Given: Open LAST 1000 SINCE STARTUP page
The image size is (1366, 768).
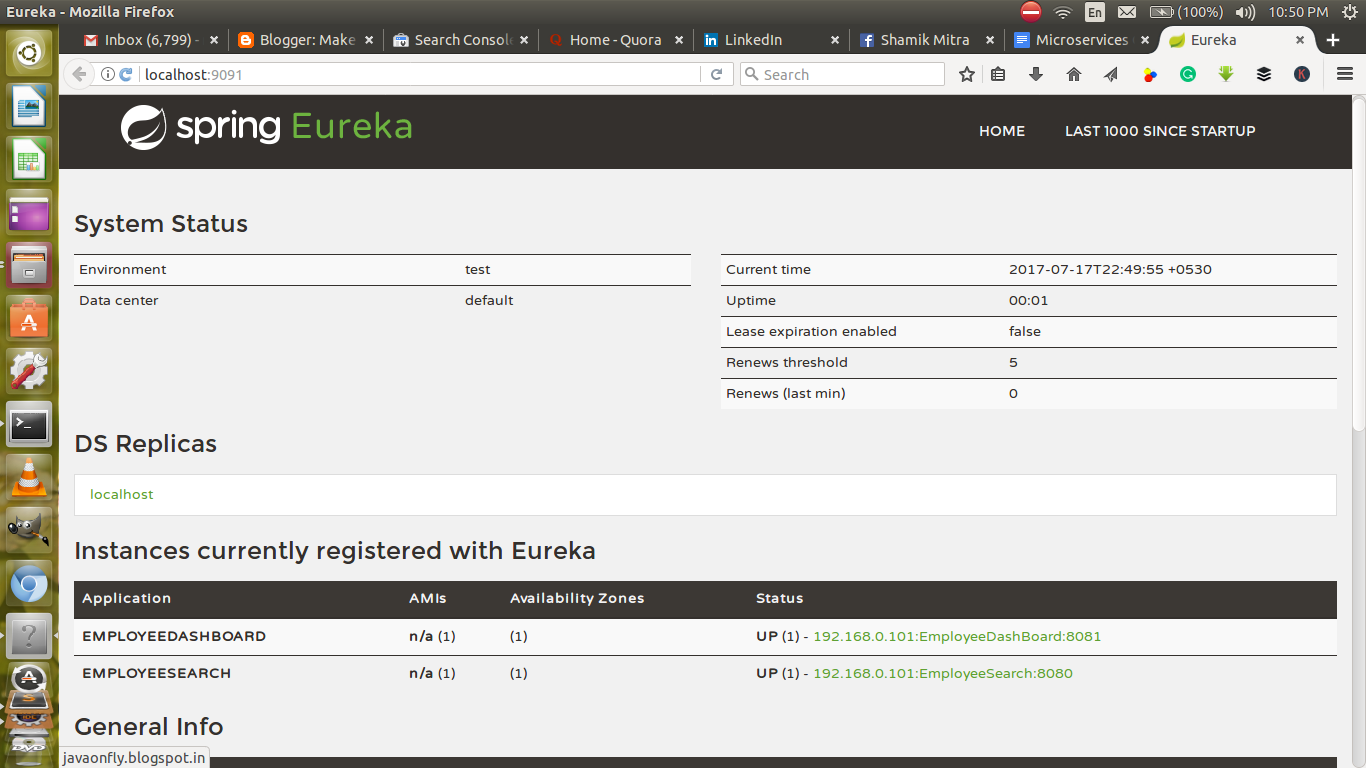Looking at the screenshot, I should tap(1160, 131).
